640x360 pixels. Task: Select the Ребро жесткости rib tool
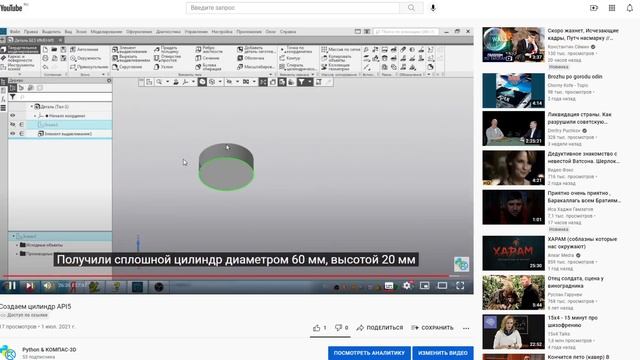[x=209, y=49]
